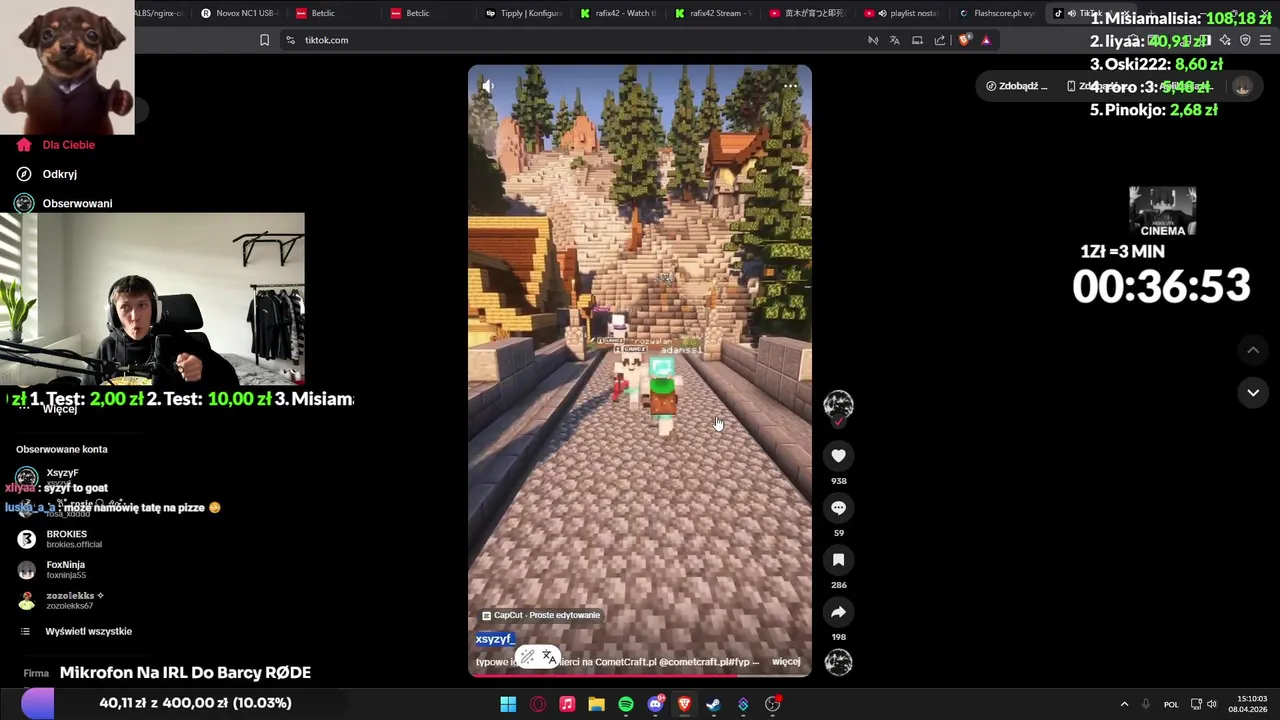Open Discord from the taskbar
This screenshot has width=1280, height=720.
[655, 704]
